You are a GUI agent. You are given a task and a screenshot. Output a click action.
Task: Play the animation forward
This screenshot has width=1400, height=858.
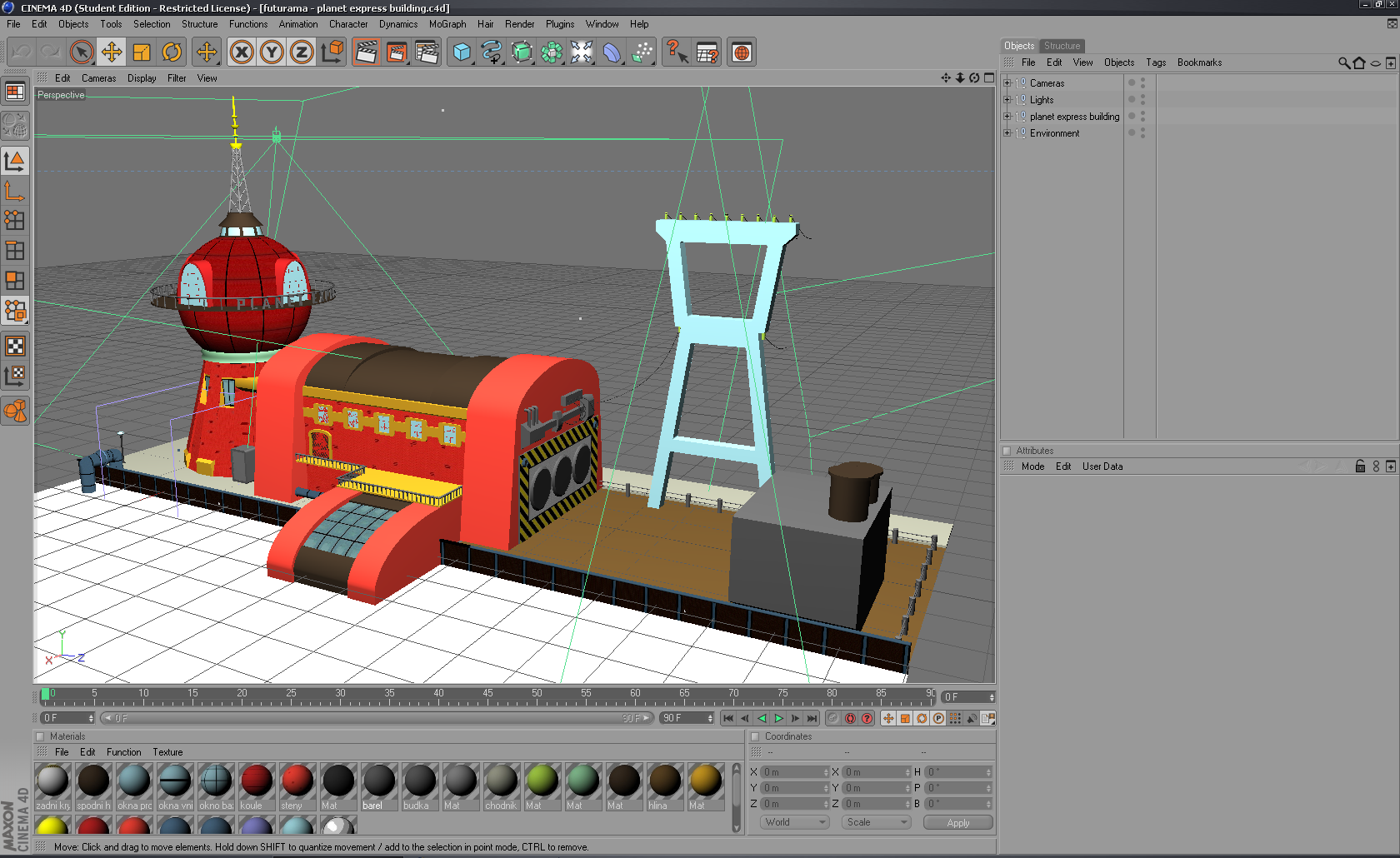[x=778, y=718]
